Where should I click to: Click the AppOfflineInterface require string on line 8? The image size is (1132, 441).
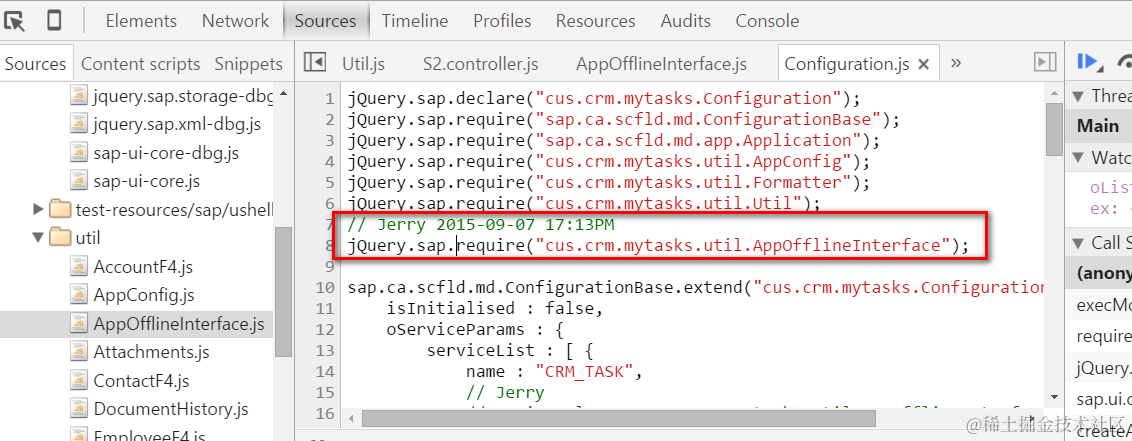pos(742,245)
